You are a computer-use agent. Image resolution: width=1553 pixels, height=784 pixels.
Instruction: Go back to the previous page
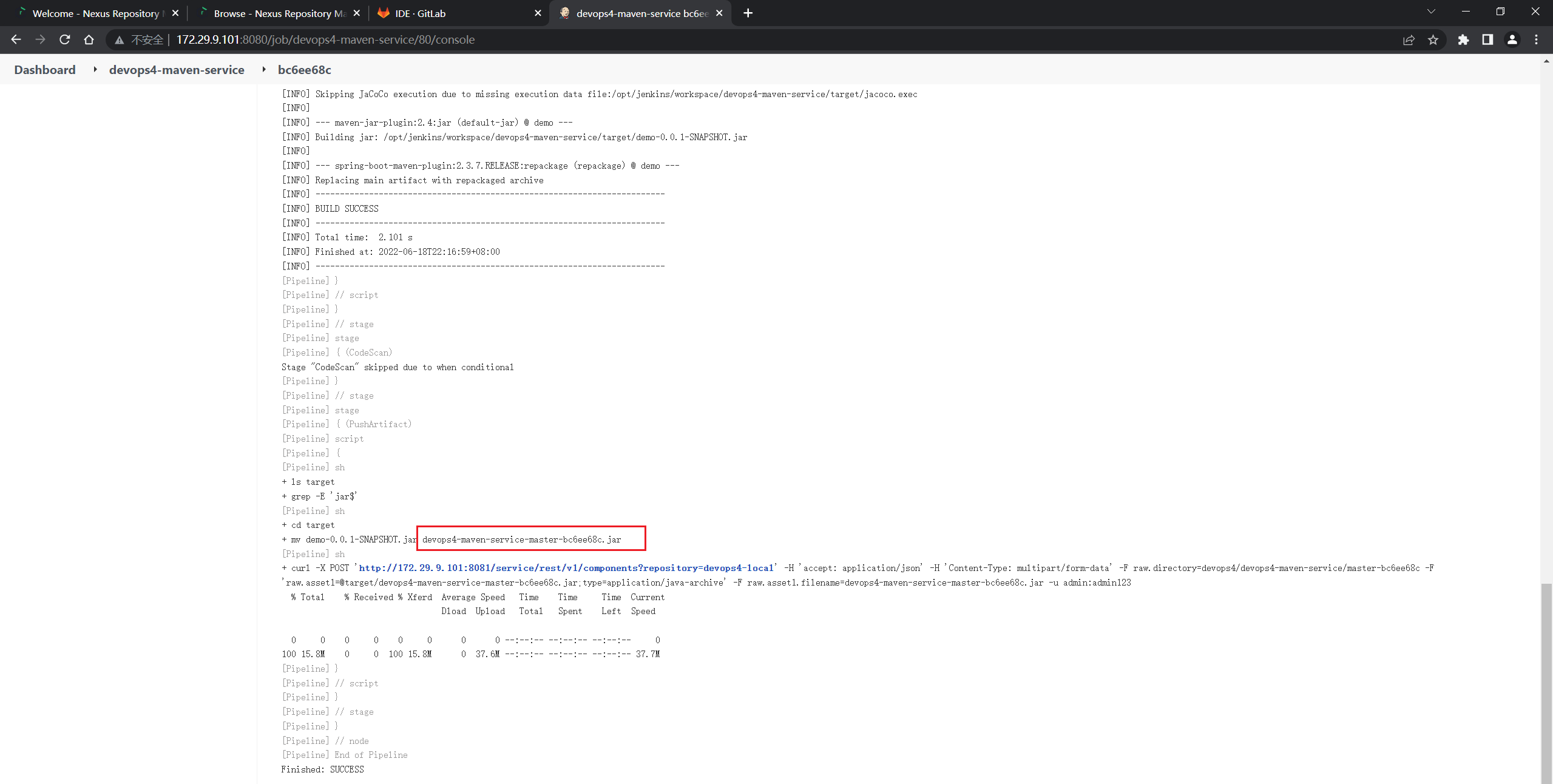[x=16, y=39]
